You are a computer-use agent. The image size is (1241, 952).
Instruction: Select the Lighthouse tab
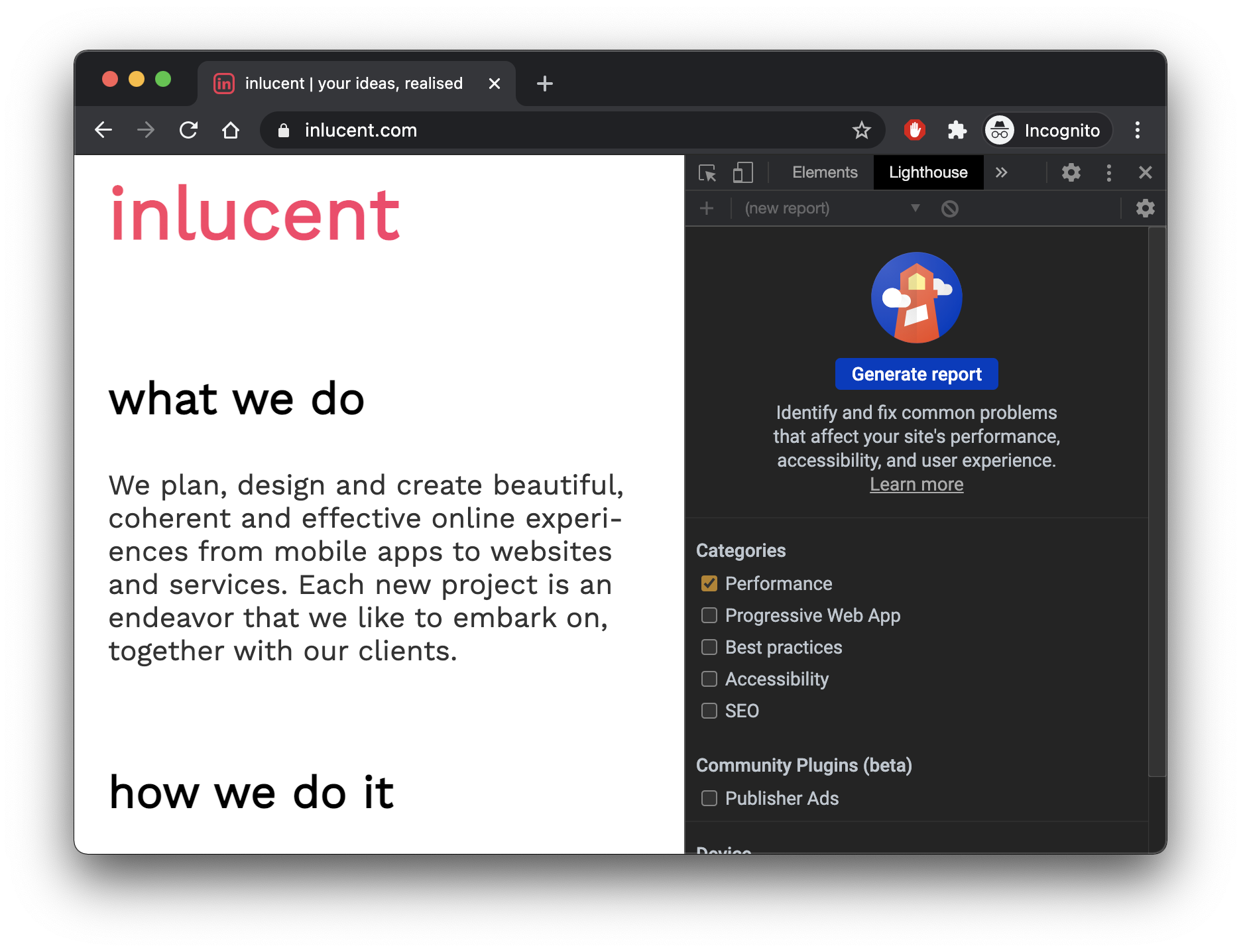(928, 173)
